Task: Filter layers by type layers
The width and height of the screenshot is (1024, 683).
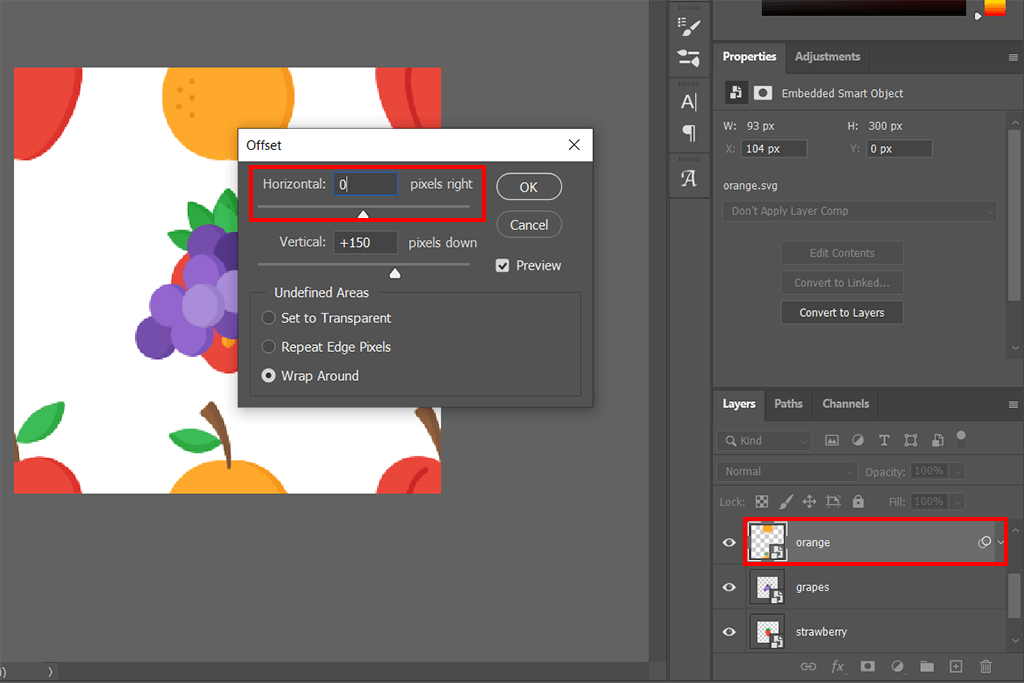Action: tap(884, 441)
